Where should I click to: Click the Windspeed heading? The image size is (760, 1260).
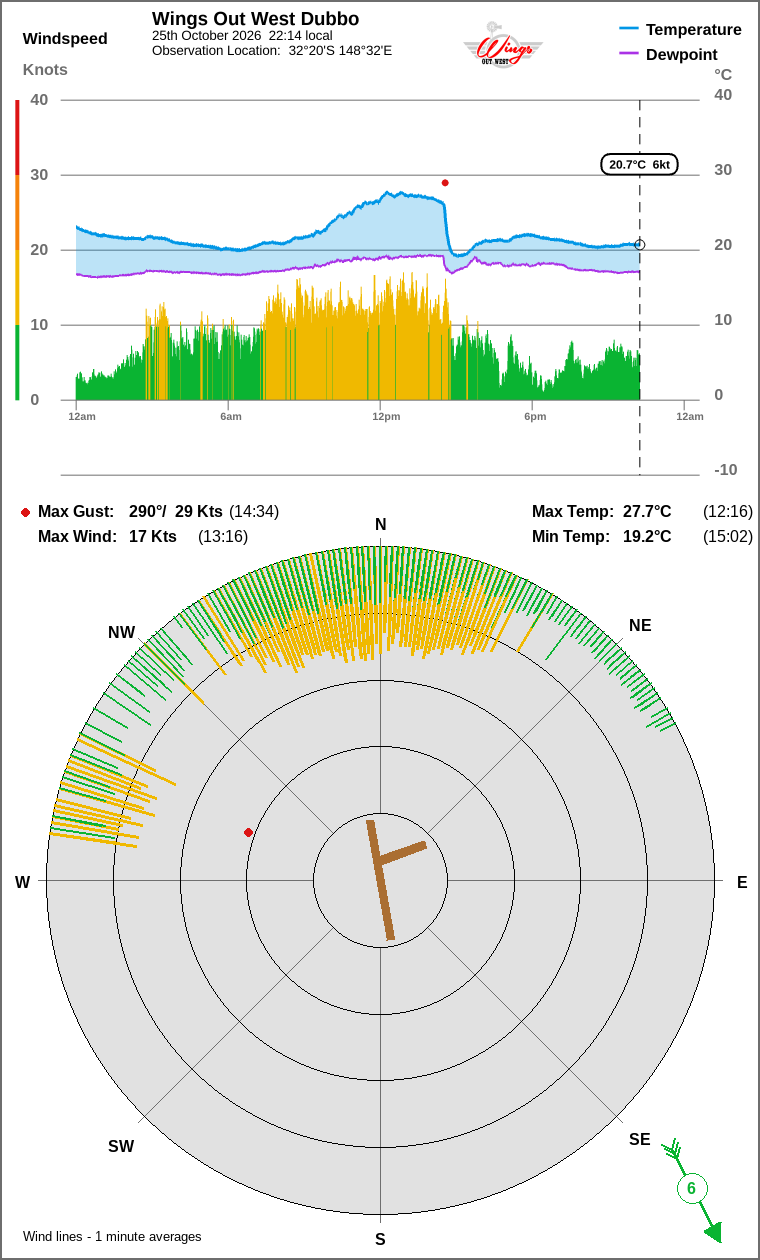(65, 39)
